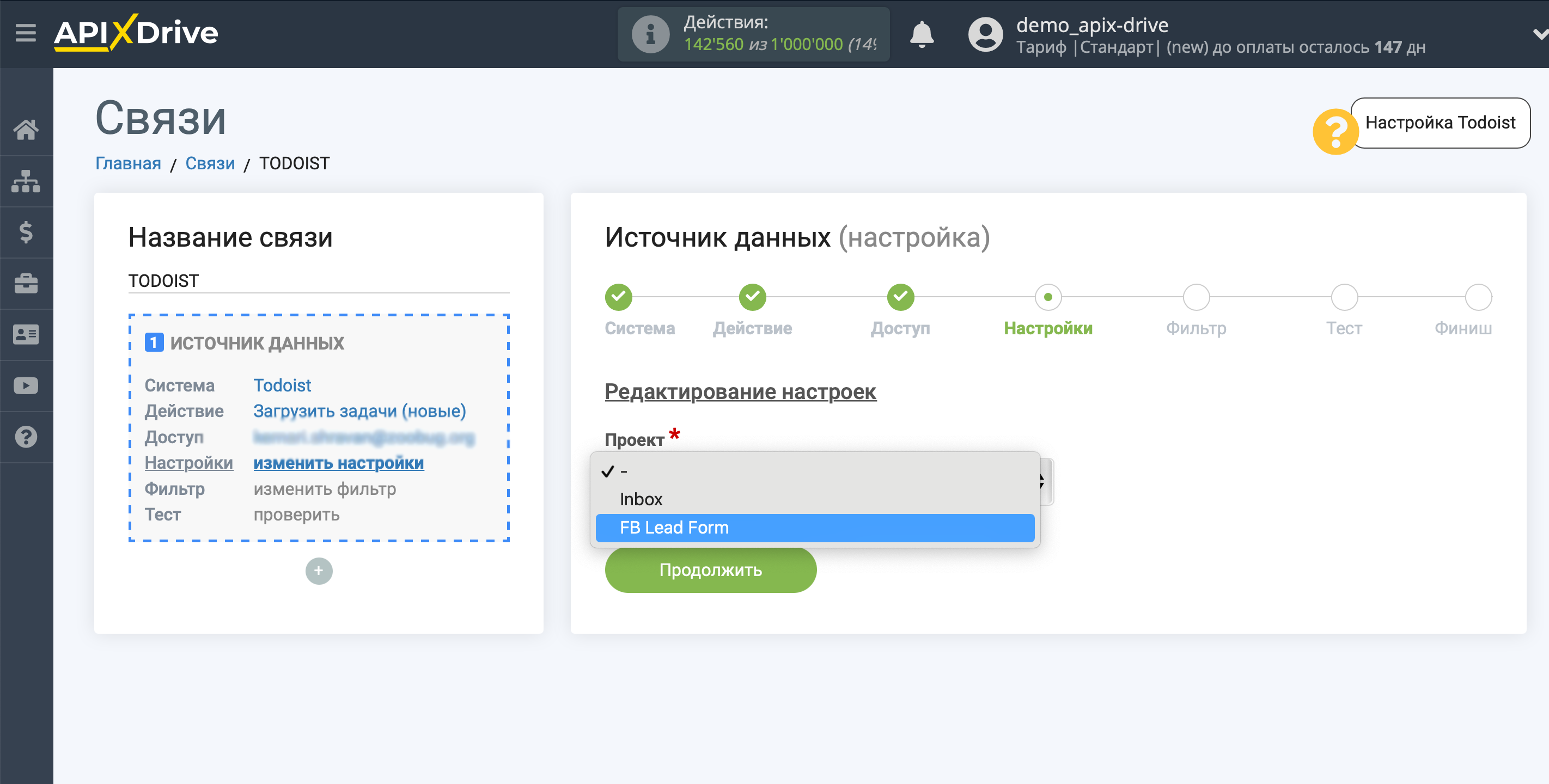
Task: Open the Настройка Todoist help bubble
Action: [x=1440, y=122]
